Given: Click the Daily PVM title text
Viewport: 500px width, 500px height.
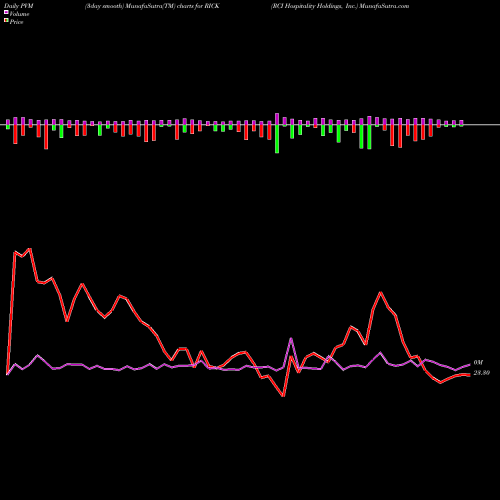Looking at the screenshot, I should point(19,6).
